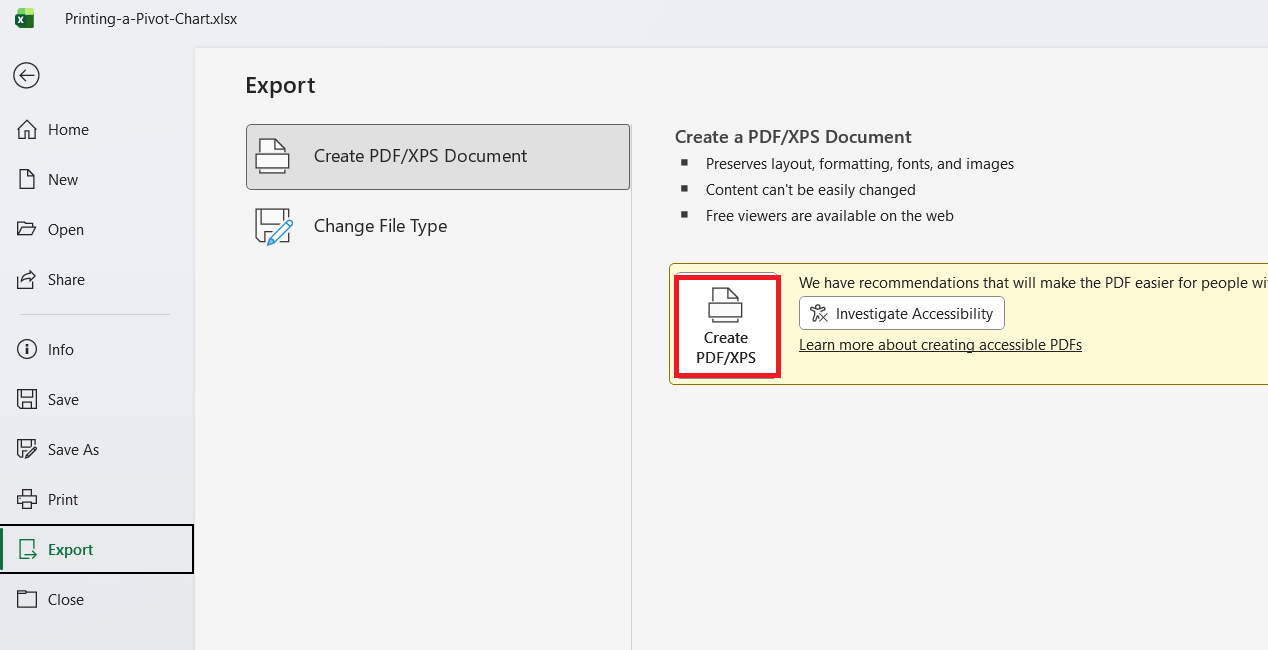Click the printer icon beside Print
Image resolution: width=1268 pixels, height=650 pixels.
27,500
